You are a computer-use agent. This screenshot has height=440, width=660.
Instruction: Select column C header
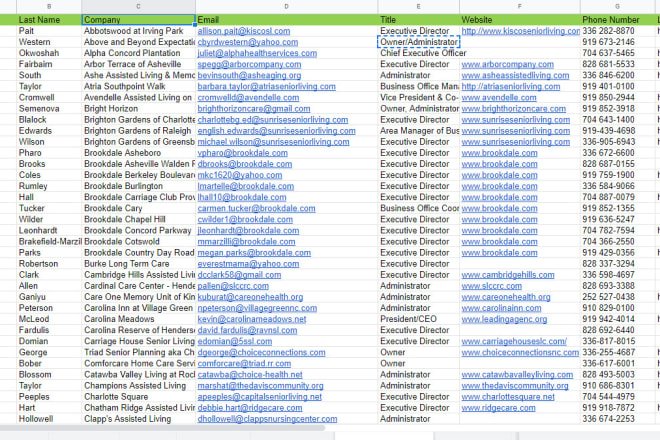click(138, 6)
